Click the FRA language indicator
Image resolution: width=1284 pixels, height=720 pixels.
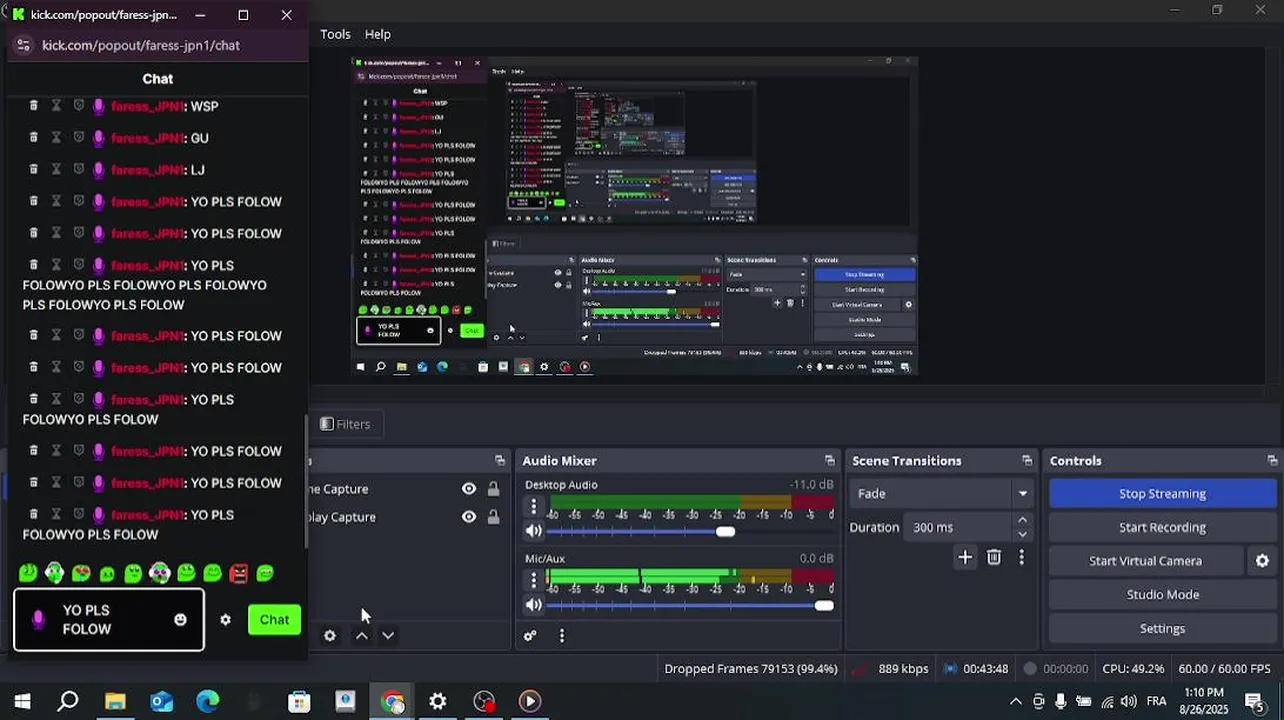pos(1156,701)
